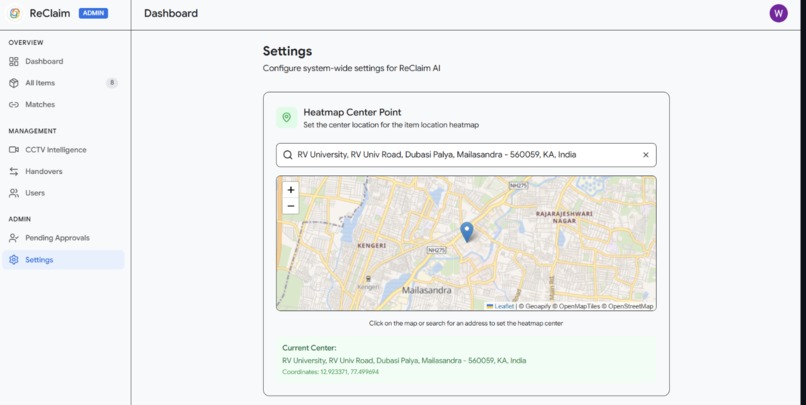Click the ReClaim logo icon
Screen dimensions: 806x405
tap(15, 13)
